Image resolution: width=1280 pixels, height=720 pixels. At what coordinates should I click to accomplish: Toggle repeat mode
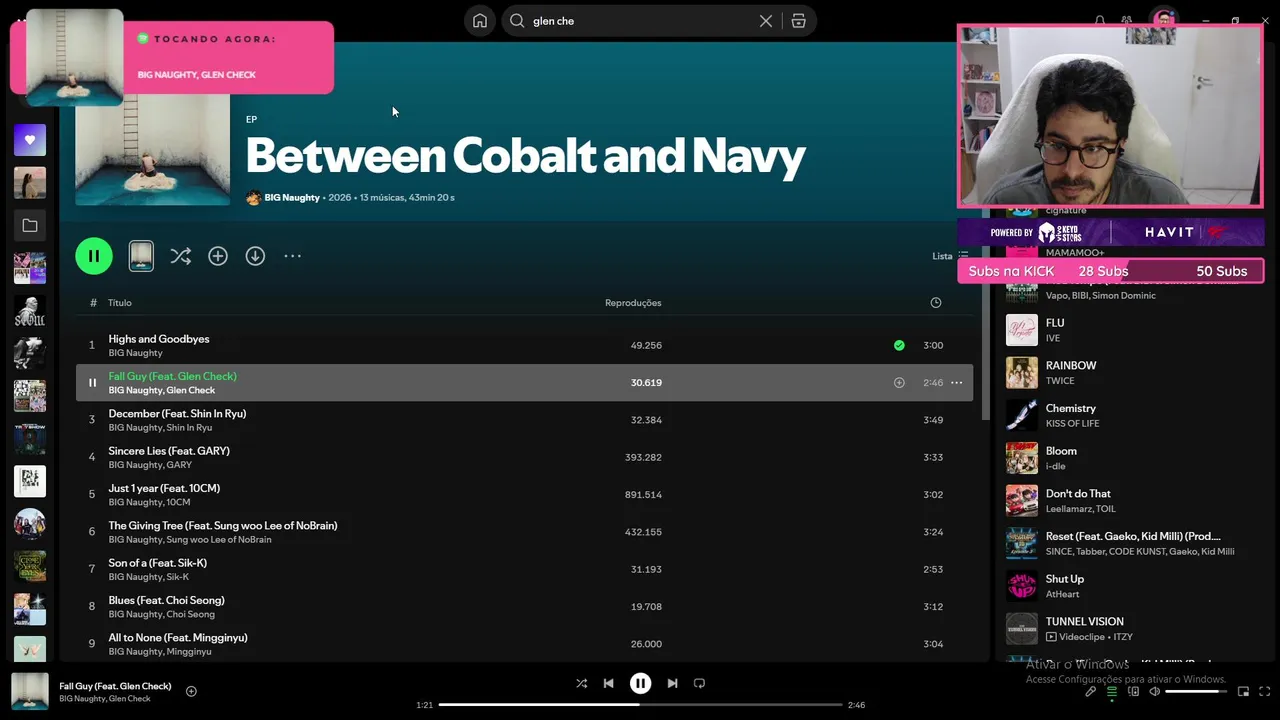coord(699,683)
